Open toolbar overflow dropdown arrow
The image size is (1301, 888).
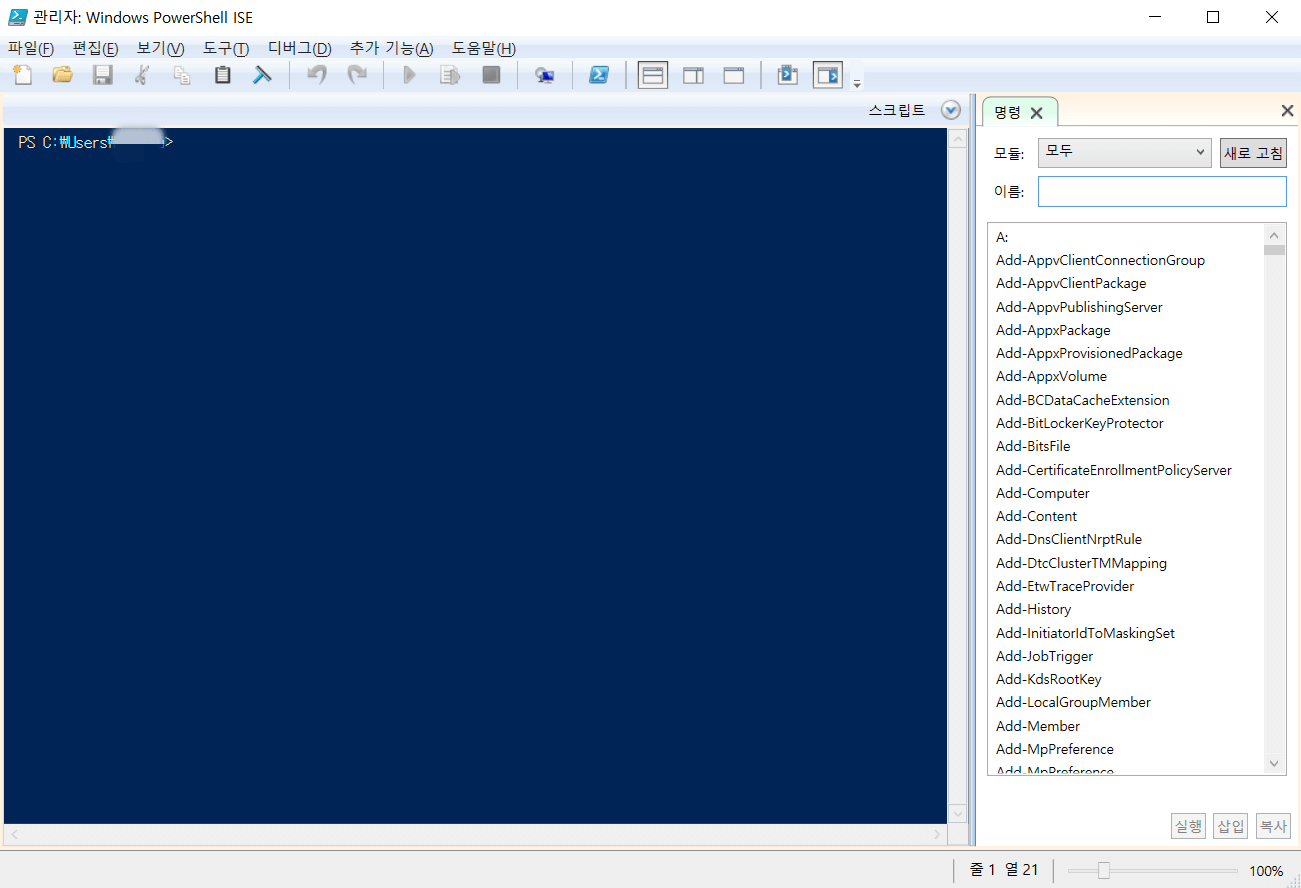tap(857, 80)
